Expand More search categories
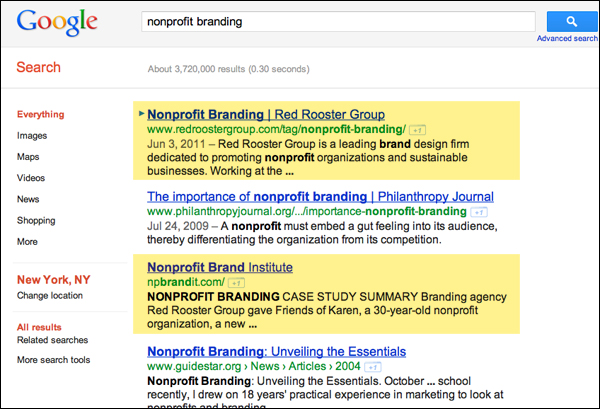The image size is (600, 409). tap(27, 242)
